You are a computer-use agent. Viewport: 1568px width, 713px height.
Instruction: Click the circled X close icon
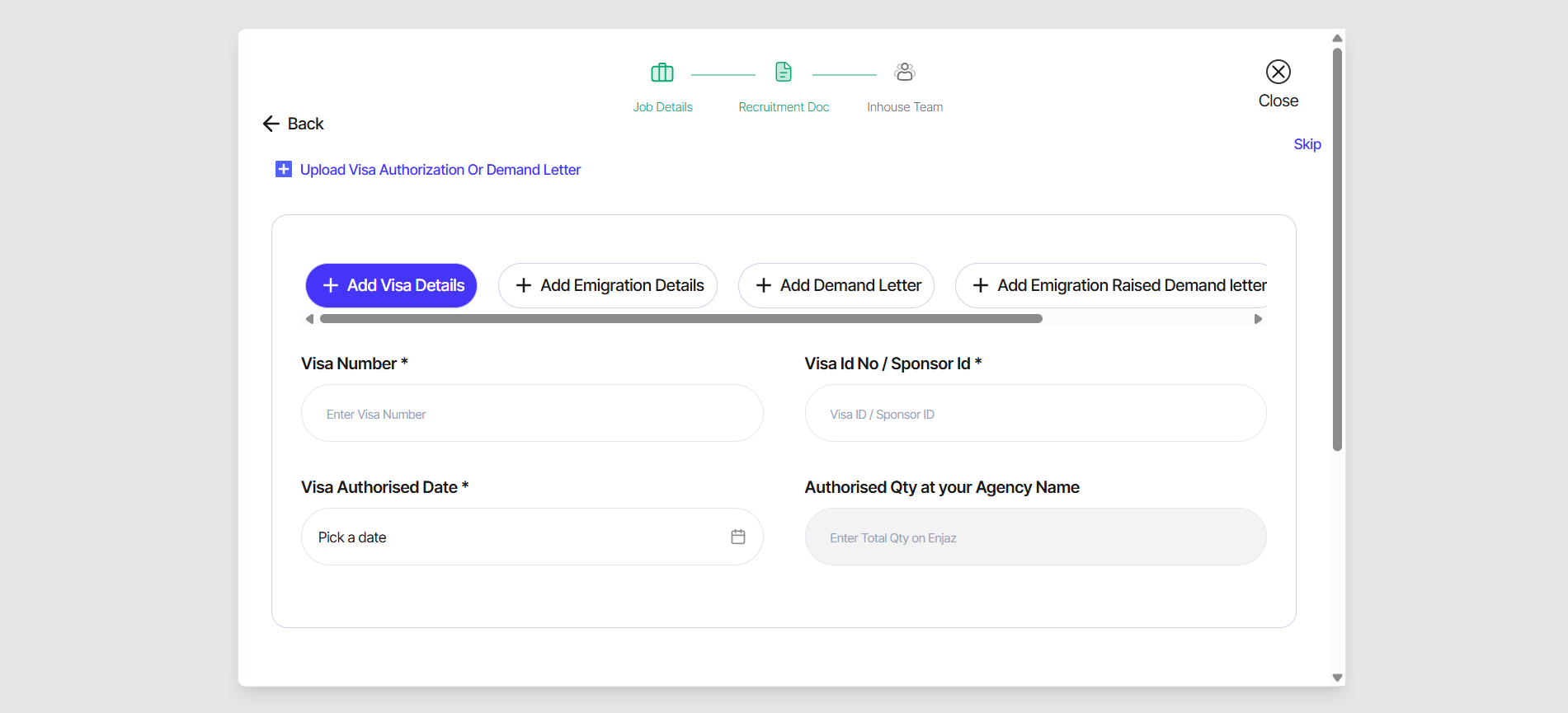click(x=1278, y=73)
